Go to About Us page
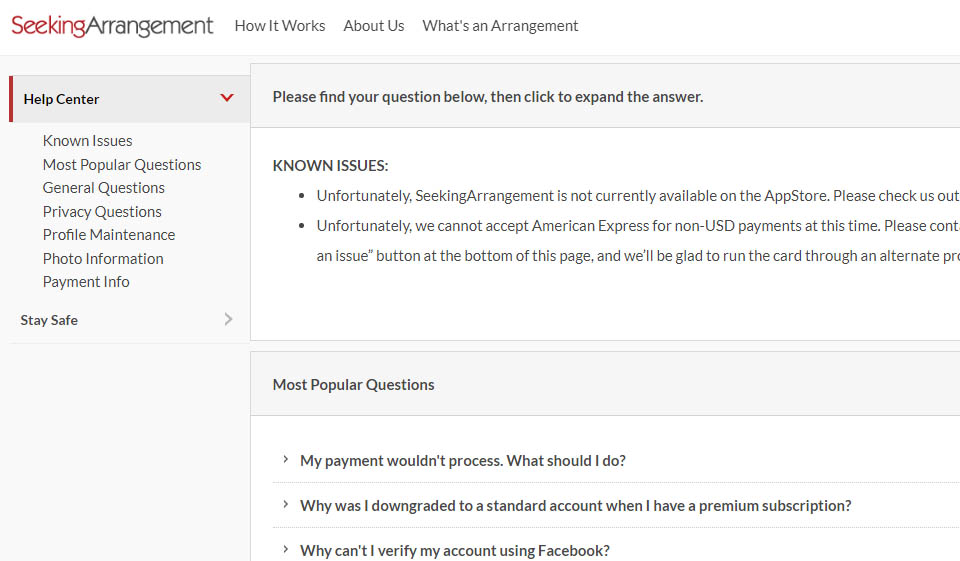 pos(373,26)
